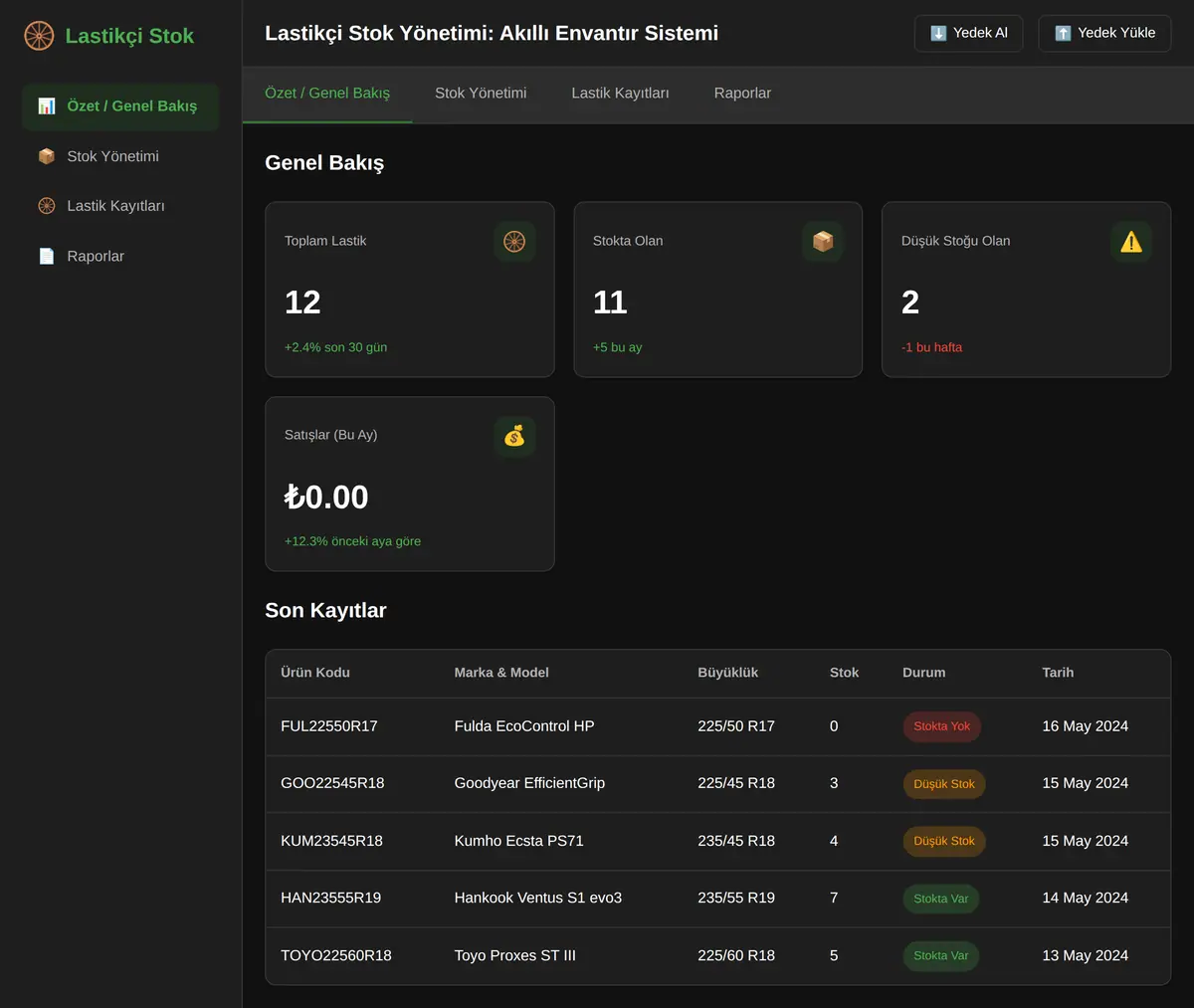
Task: Click the Toplam Lastik value 12
Action: [302, 302]
